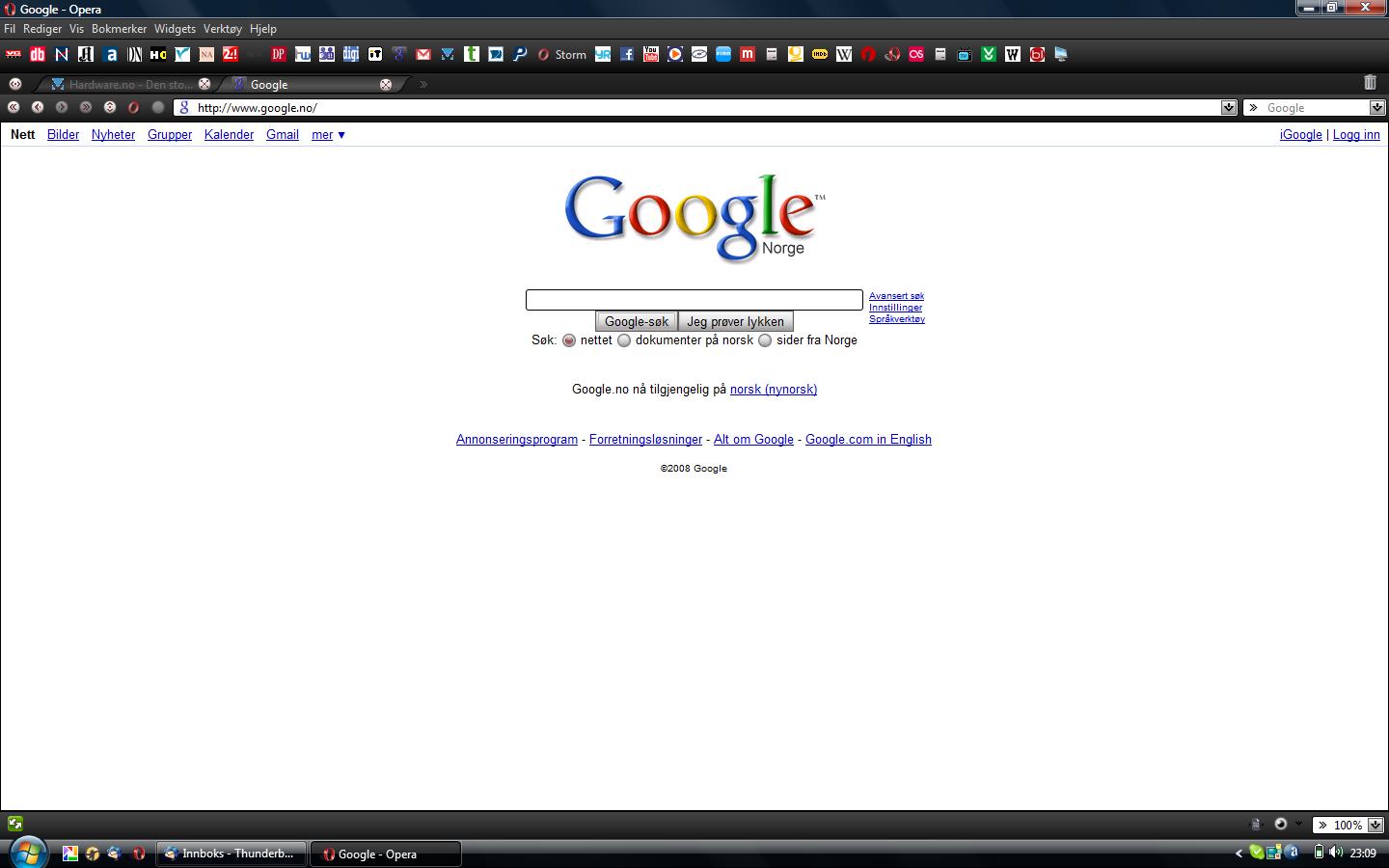
Task: Open the 100% zoom level dropdown
Action: 1375,825
